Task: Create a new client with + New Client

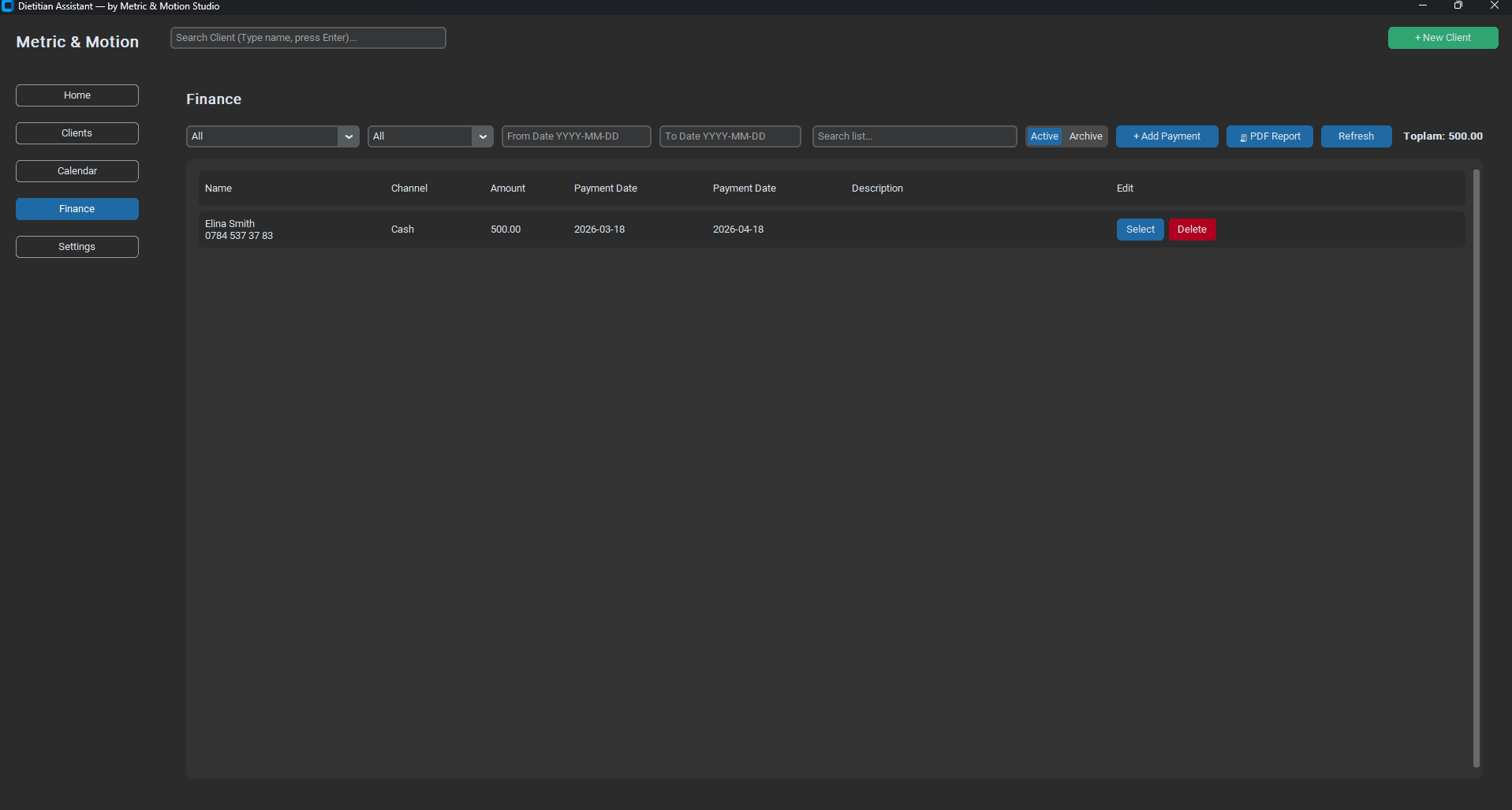Action: click(1443, 38)
